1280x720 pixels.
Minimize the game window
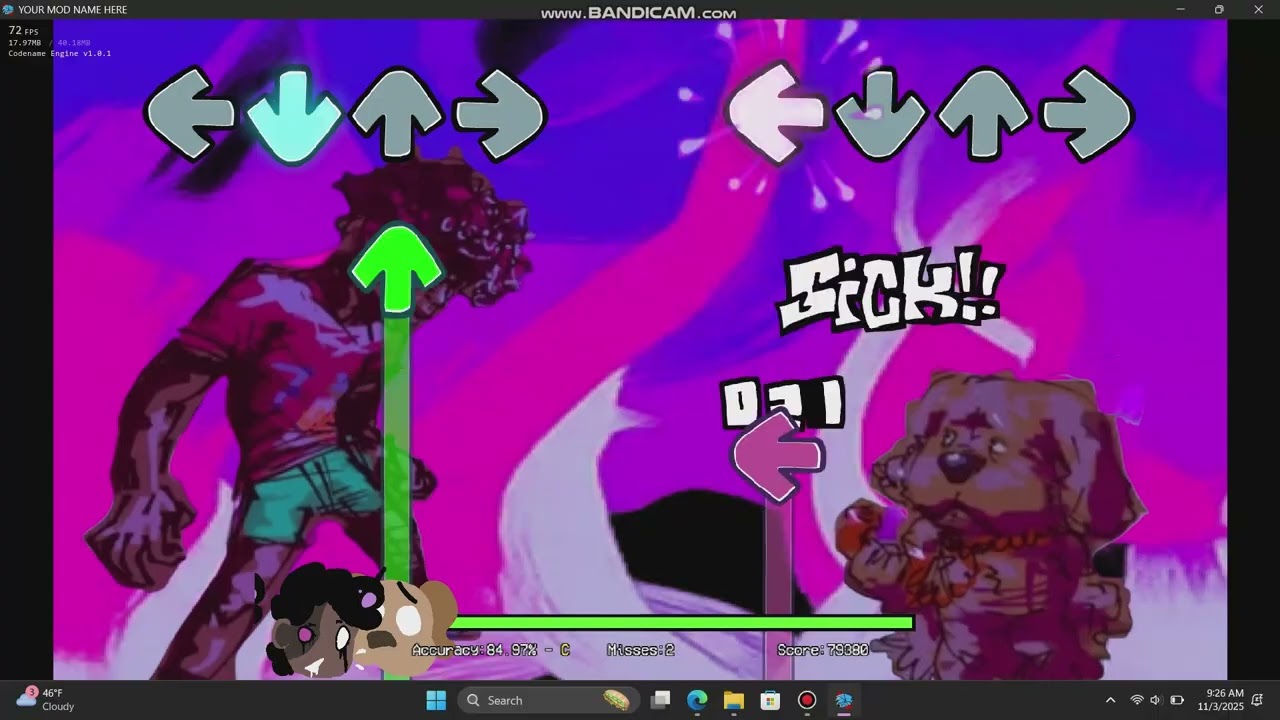1180,9
